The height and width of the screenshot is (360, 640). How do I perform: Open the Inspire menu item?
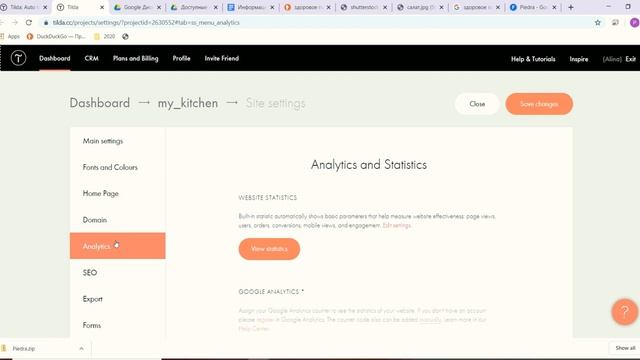pos(579,59)
